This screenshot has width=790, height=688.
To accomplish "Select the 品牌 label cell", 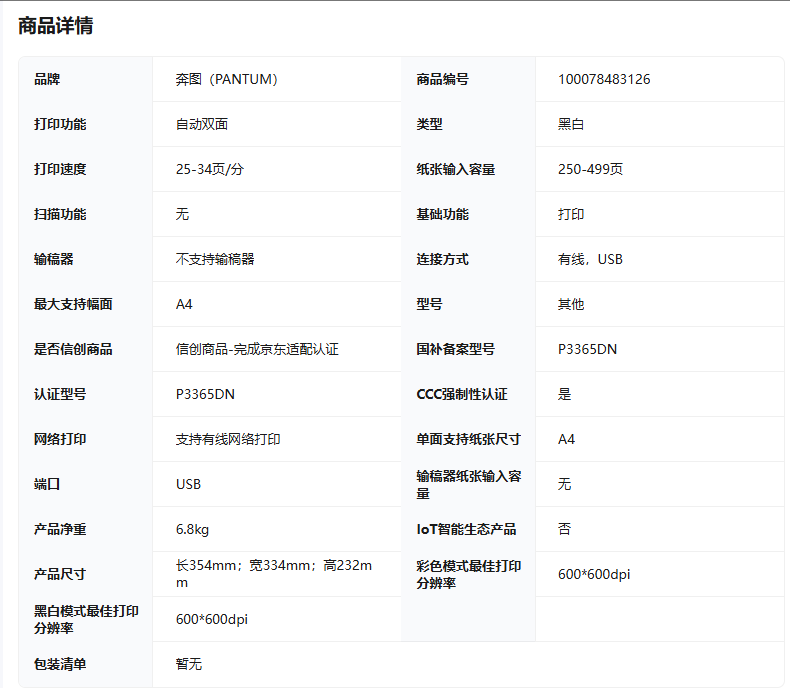I will [x=47, y=79].
